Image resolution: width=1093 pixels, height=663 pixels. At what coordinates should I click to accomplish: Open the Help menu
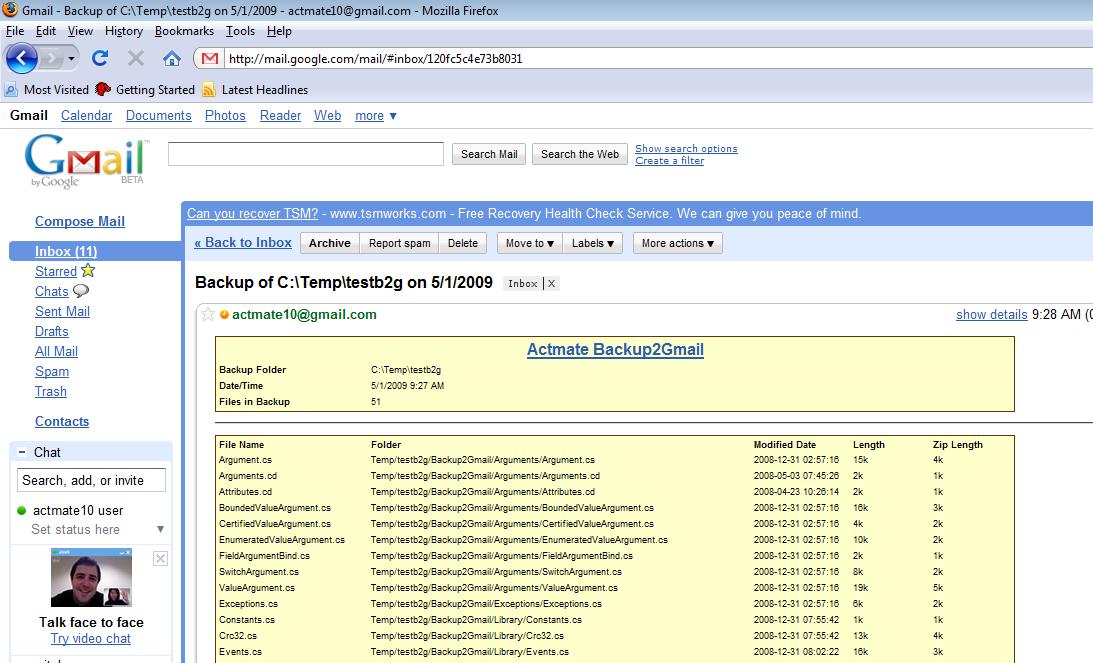pos(279,31)
